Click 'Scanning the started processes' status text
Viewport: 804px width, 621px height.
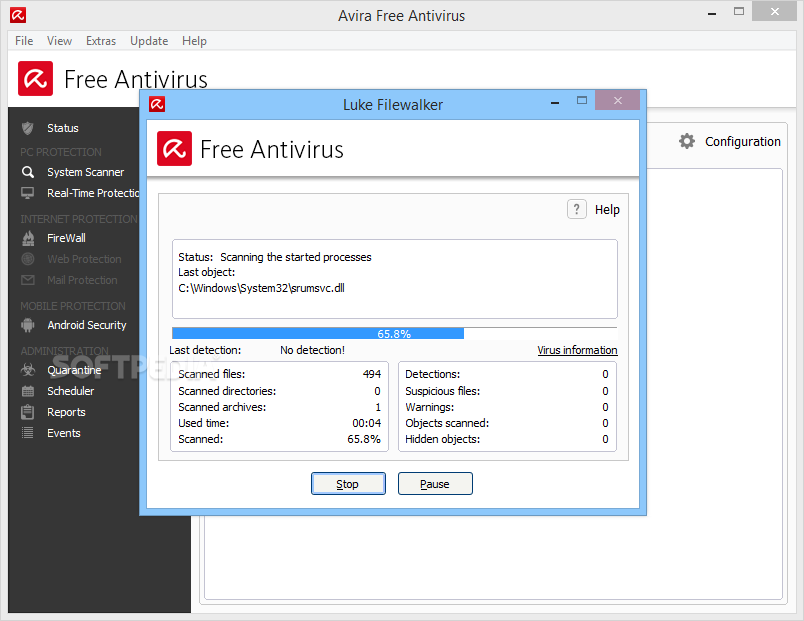(x=296, y=257)
